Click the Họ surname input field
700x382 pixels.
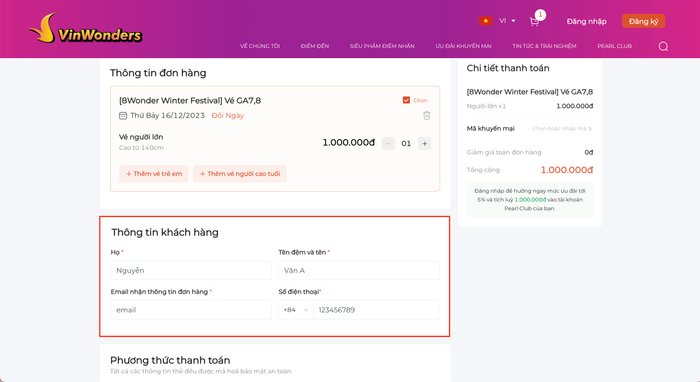[191, 270]
